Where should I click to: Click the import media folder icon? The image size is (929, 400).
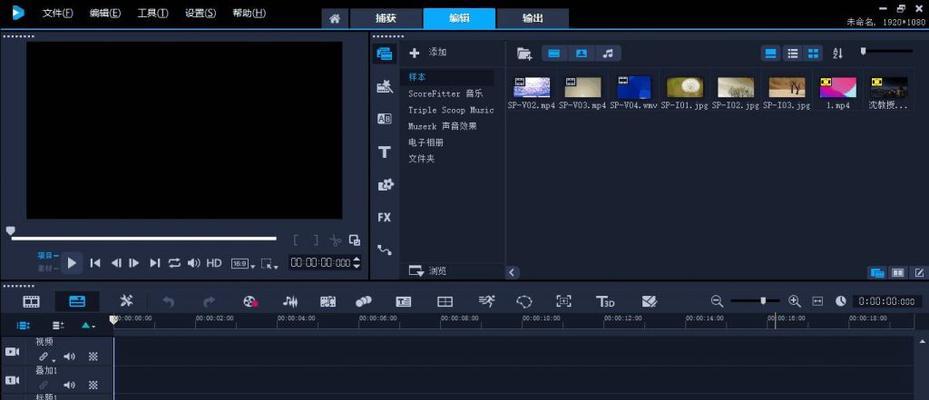[x=524, y=54]
